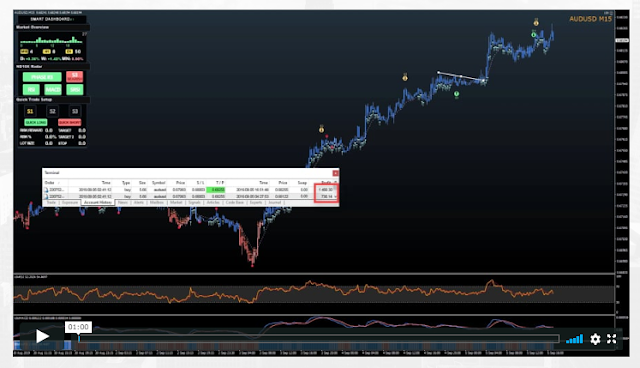Toggle the SRSI radar button
This screenshot has height=368, width=640.
[x=75, y=89]
